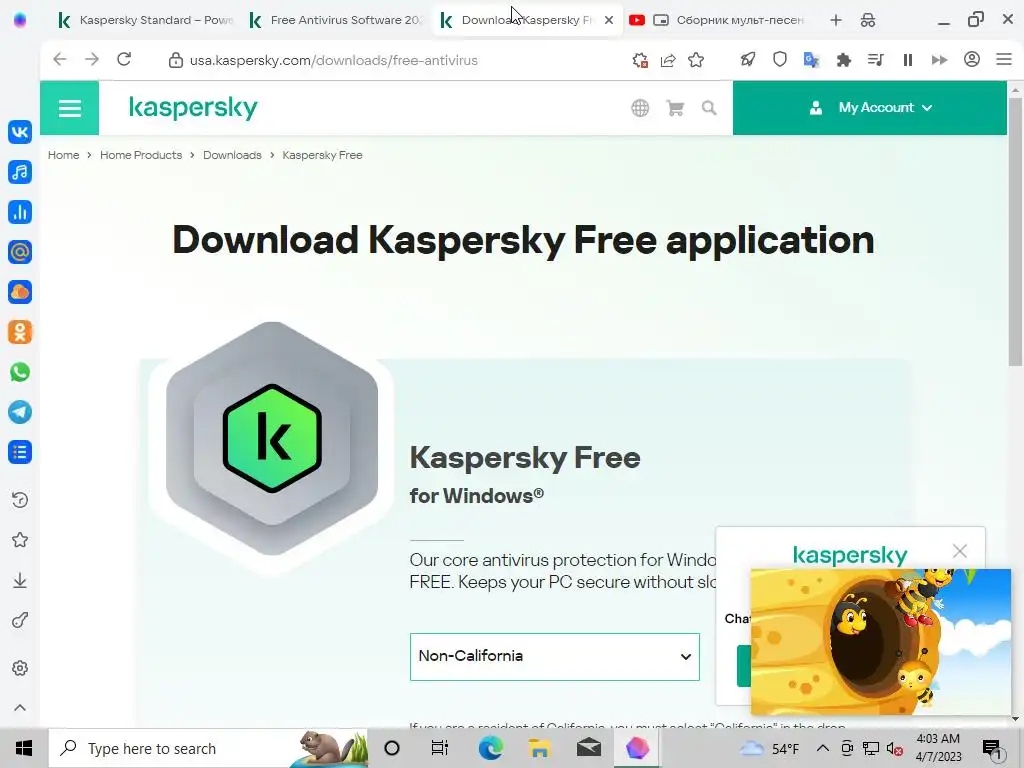The image size is (1024, 768).
Task: Open the muted volume tray icon
Action: pos(895,748)
